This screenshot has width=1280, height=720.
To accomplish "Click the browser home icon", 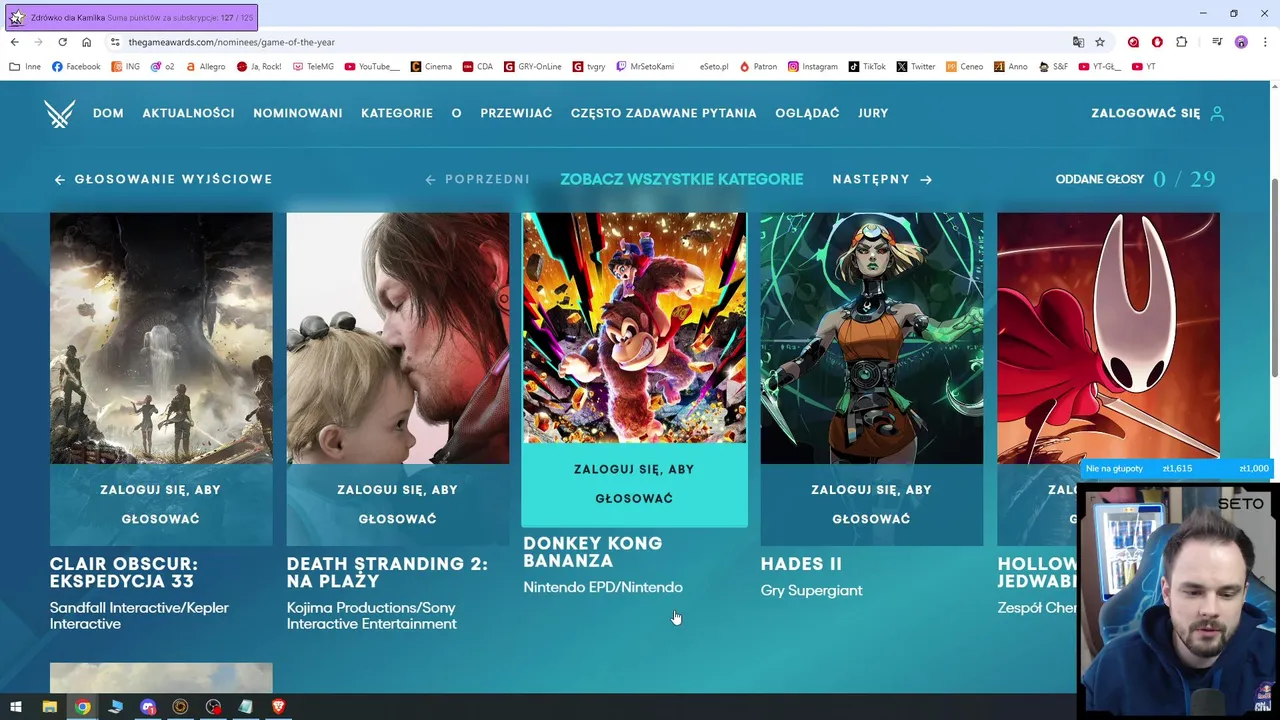I will pyautogui.click(x=86, y=42).
